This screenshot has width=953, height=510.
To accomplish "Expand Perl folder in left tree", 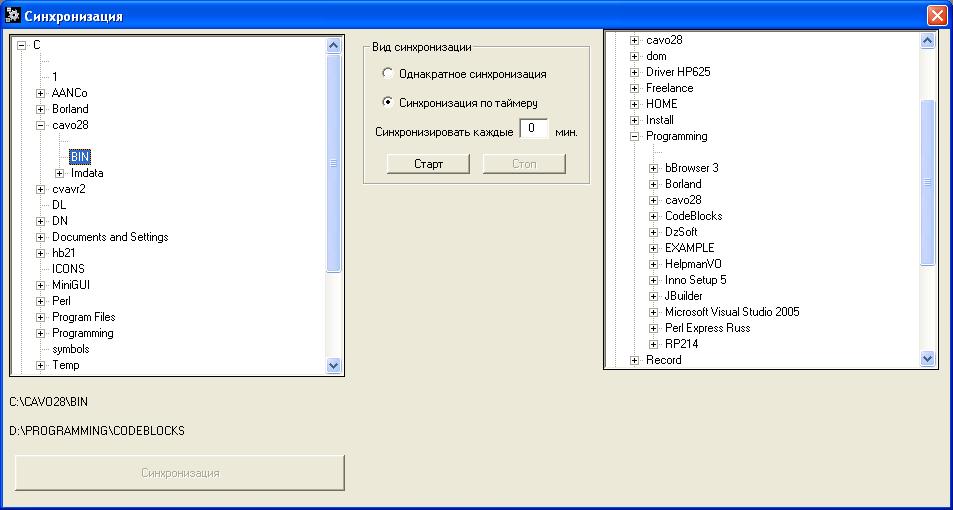I will [41, 301].
